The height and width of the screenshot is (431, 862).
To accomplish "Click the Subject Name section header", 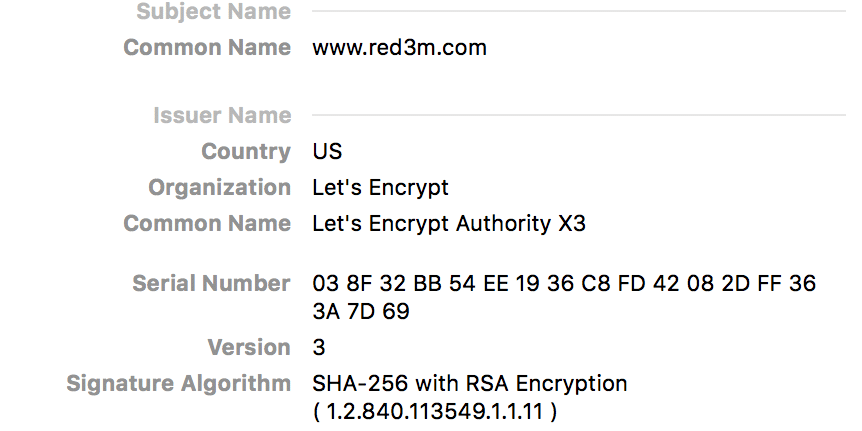I will [x=213, y=12].
